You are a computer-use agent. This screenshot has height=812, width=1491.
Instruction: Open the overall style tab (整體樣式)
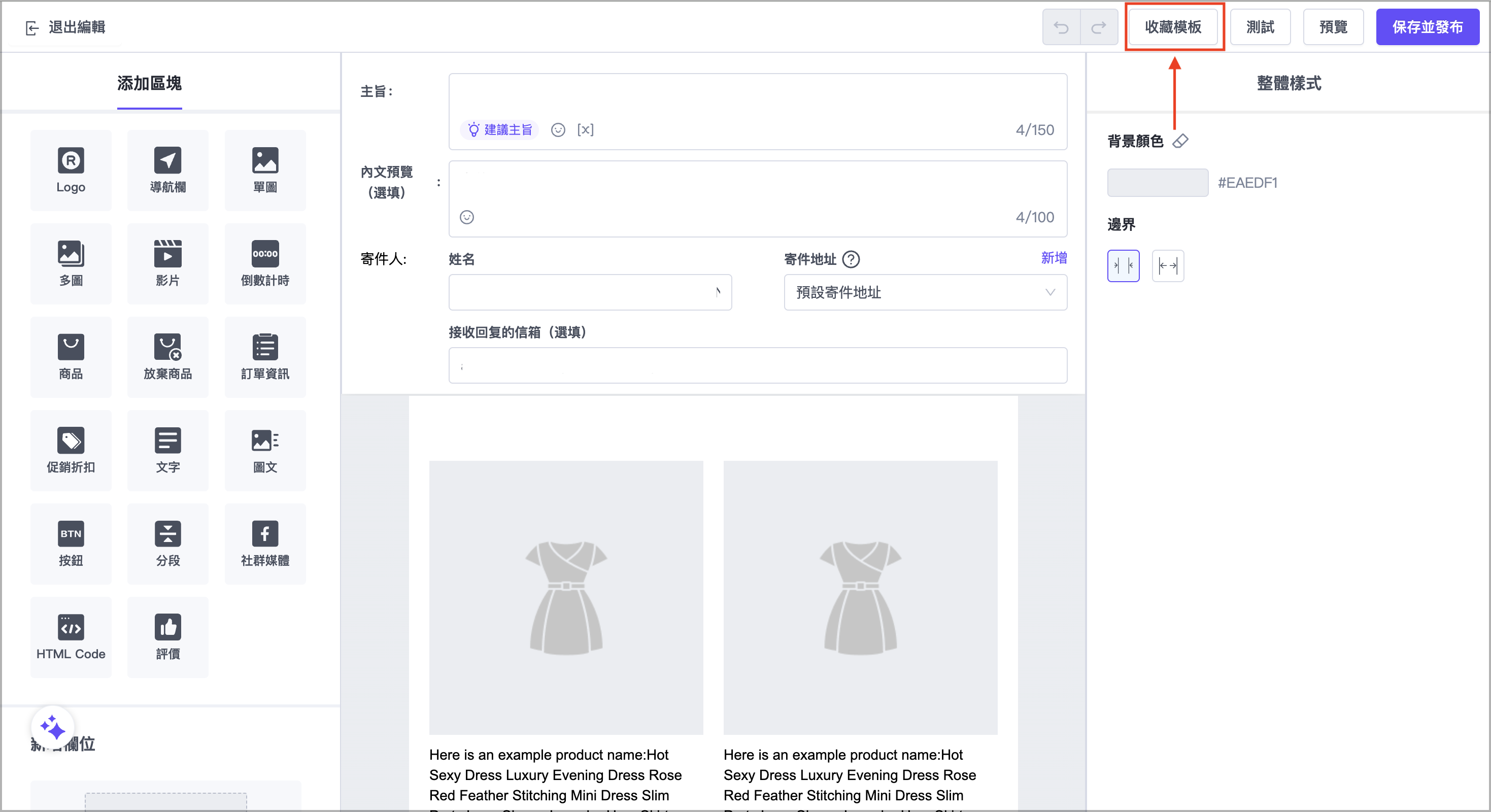click(1289, 83)
